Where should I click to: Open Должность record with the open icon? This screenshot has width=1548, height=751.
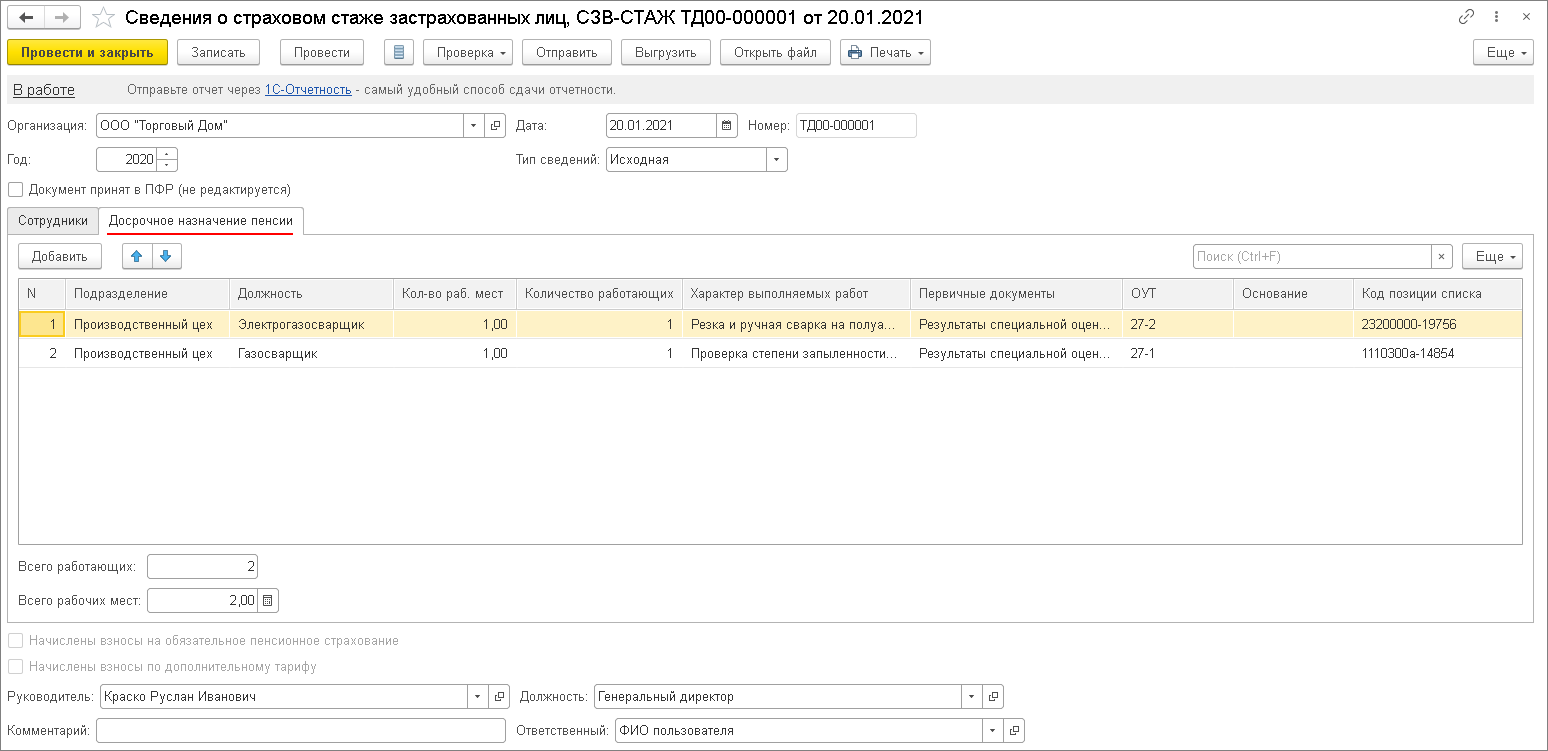pos(992,697)
